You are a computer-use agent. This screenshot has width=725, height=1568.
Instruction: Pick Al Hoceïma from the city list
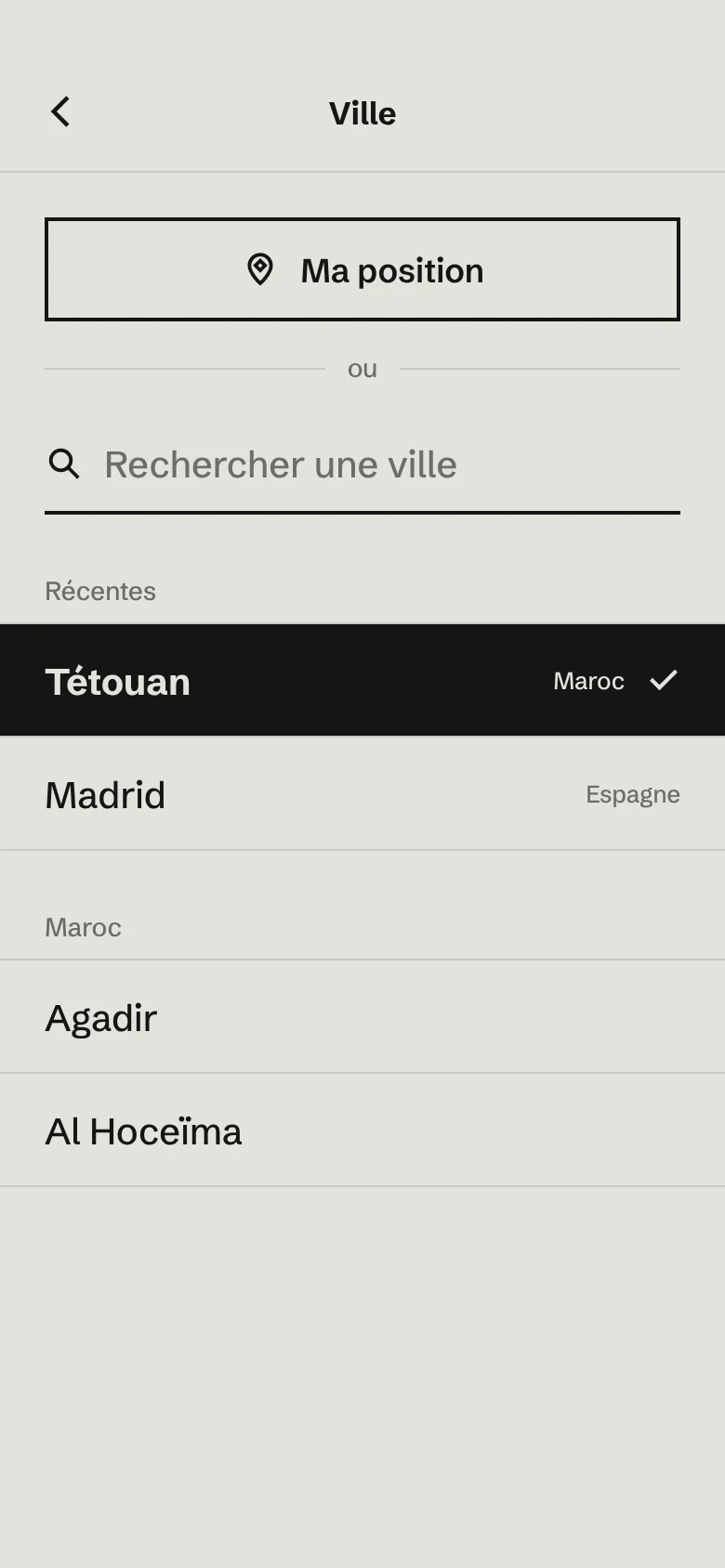click(362, 1130)
